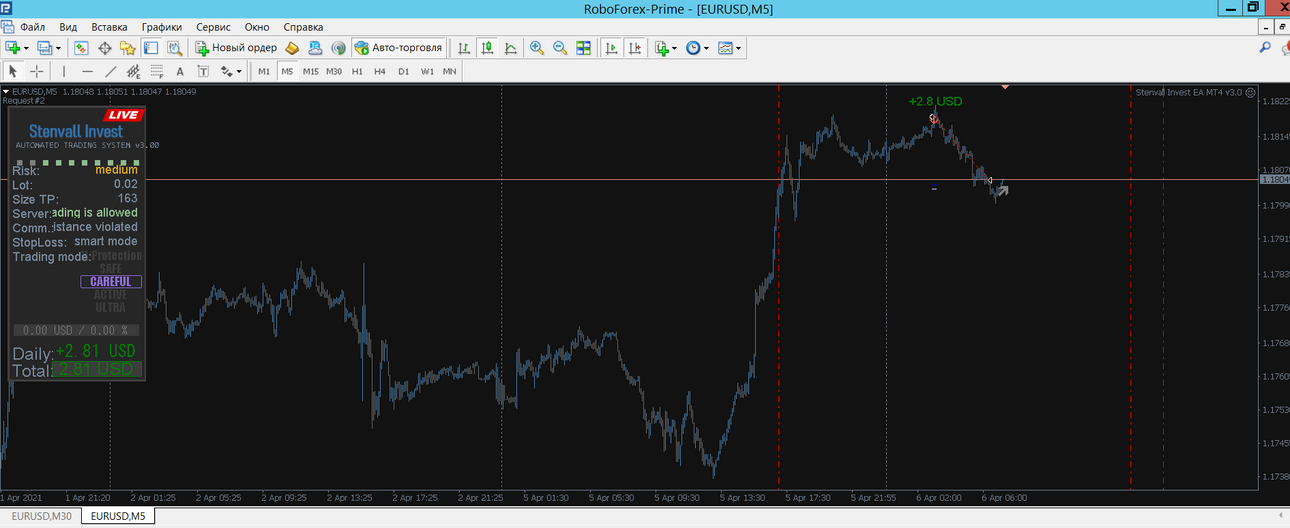Set timeframe to H1
Screen dimensions: 1290x528
[x=357, y=71]
